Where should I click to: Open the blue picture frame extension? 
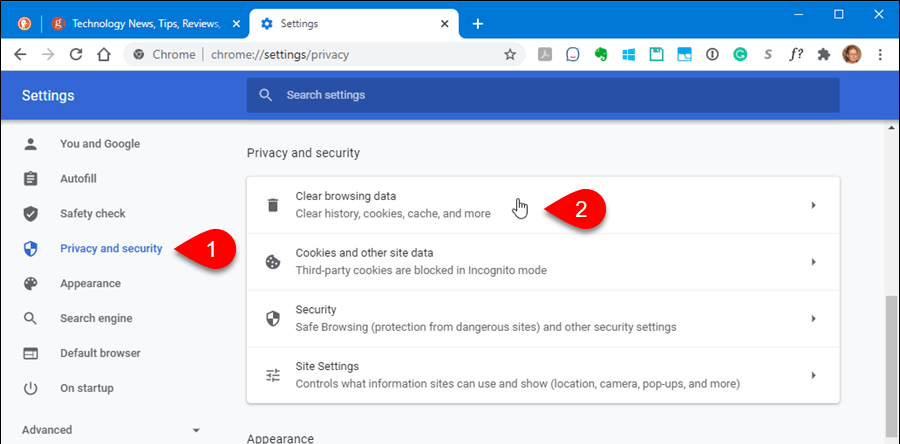(684, 54)
